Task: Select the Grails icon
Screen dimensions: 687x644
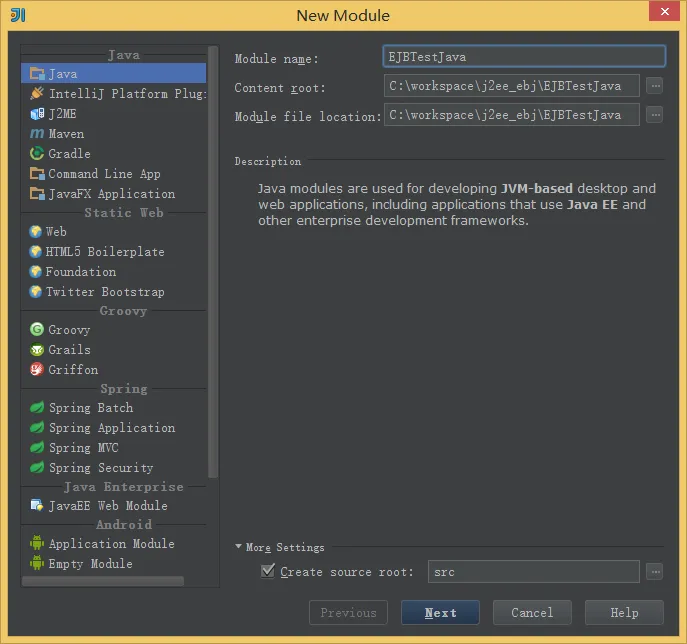Action: pyautogui.click(x=37, y=349)
